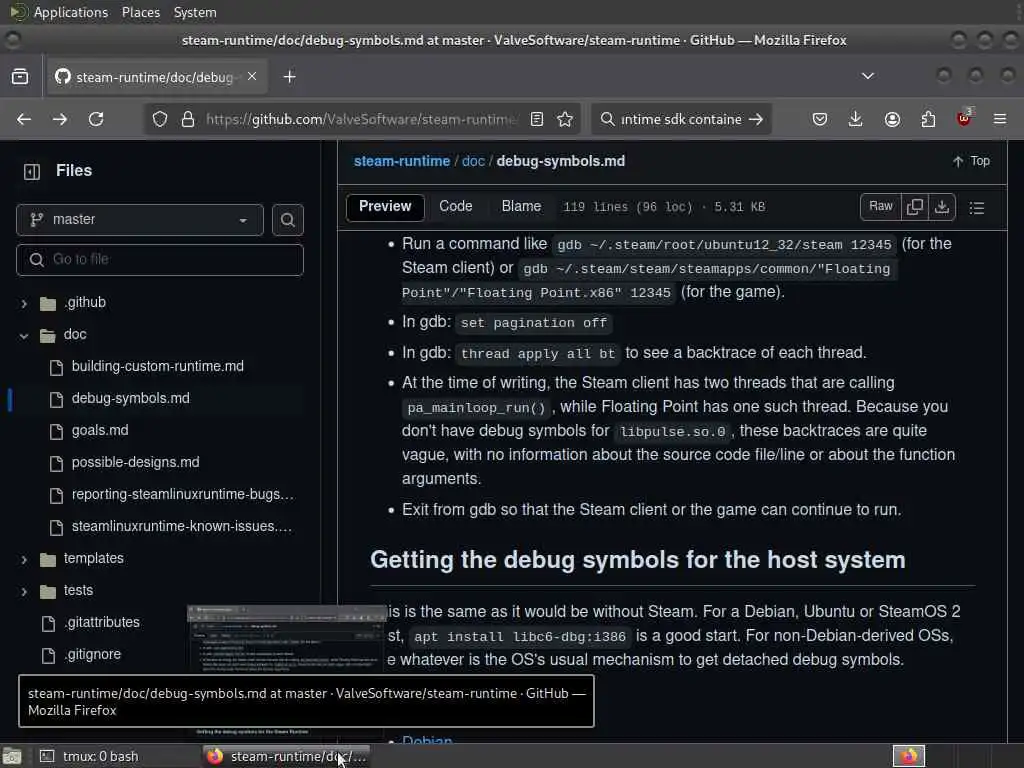Collapse the doc folder
This screenshot has height=768, width=1024.
(24, 335)
